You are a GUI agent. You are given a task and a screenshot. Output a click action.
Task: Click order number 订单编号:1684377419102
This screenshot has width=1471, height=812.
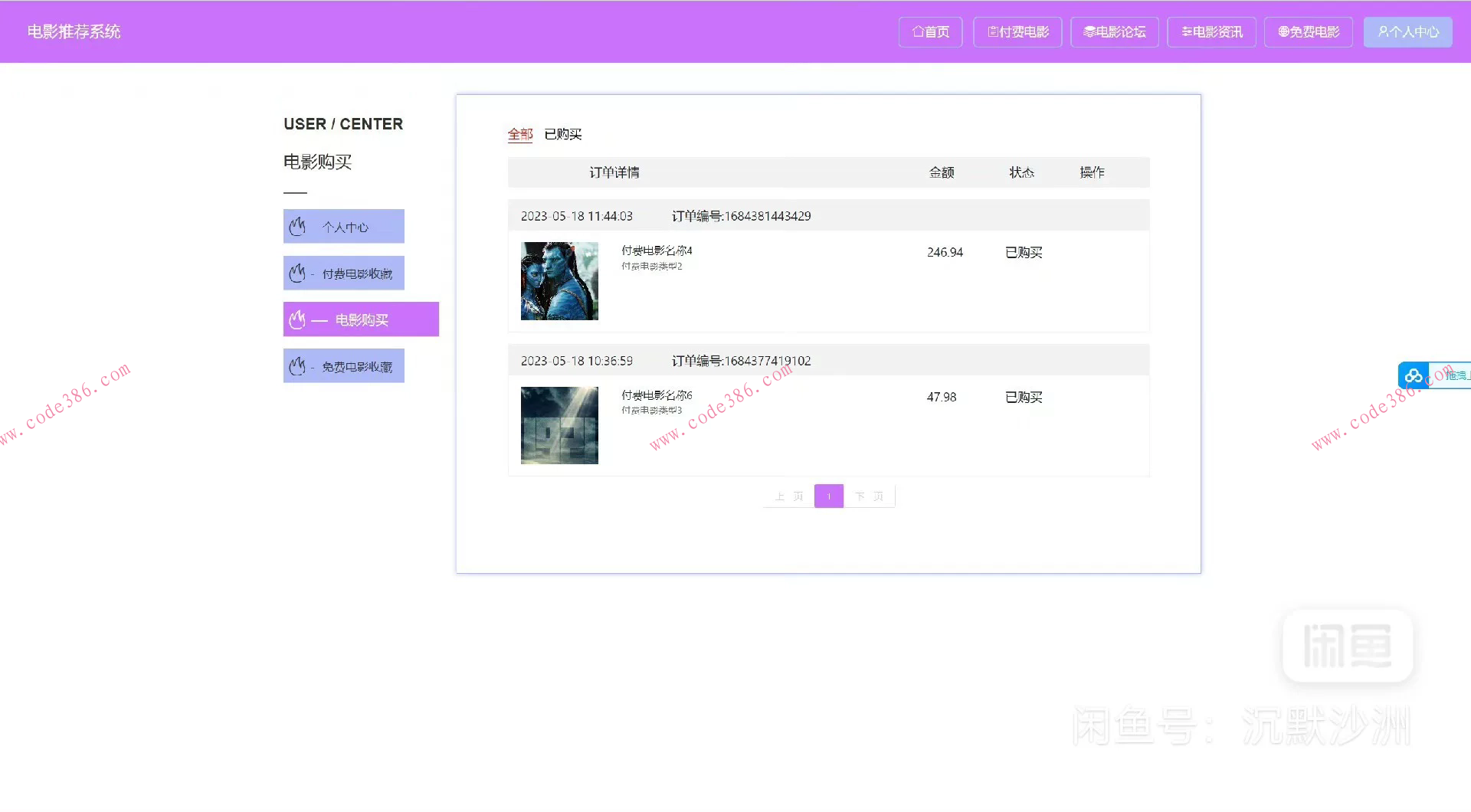[742, 361]
